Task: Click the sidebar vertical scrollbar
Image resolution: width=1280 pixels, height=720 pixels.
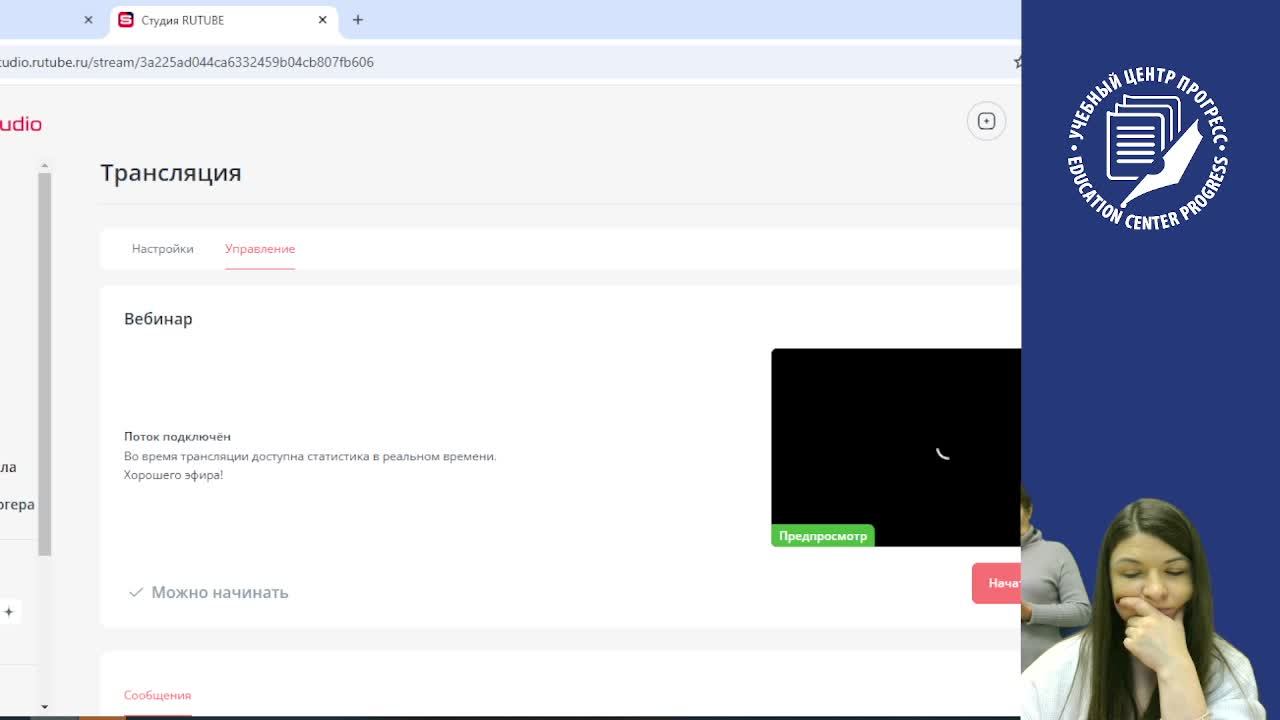Action: click(x=44, y=364)
